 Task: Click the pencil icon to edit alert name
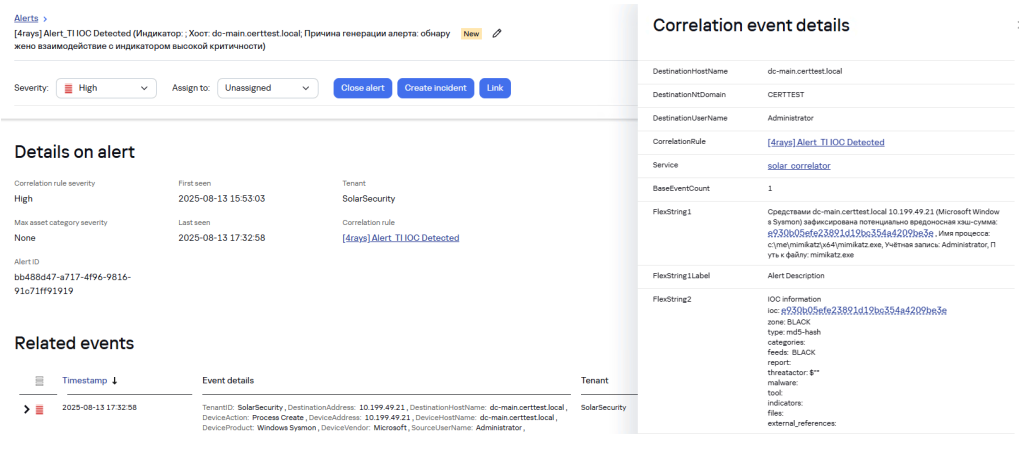(x=497, y=33)
